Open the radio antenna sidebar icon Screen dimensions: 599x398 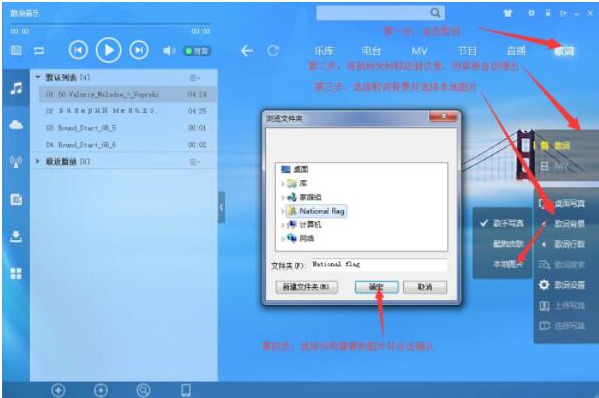point(16,162)
